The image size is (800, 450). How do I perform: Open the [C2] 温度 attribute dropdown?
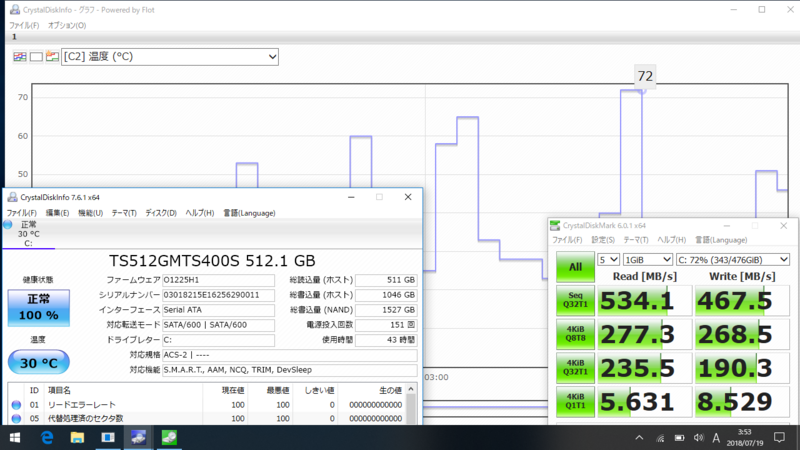[170, 57]
